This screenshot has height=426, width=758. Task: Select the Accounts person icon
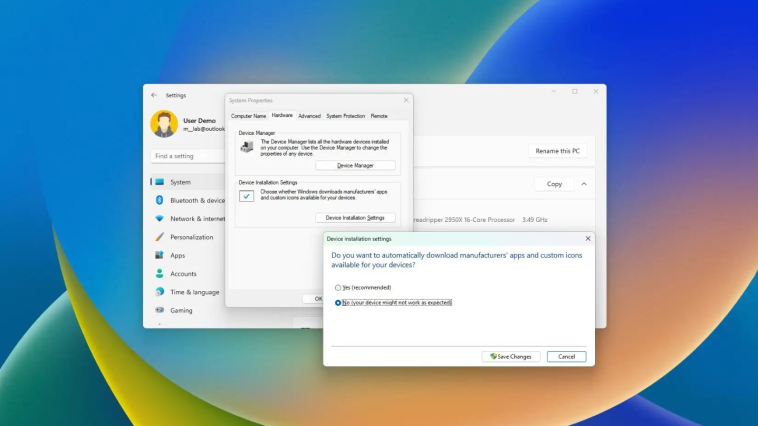[159, 273]
